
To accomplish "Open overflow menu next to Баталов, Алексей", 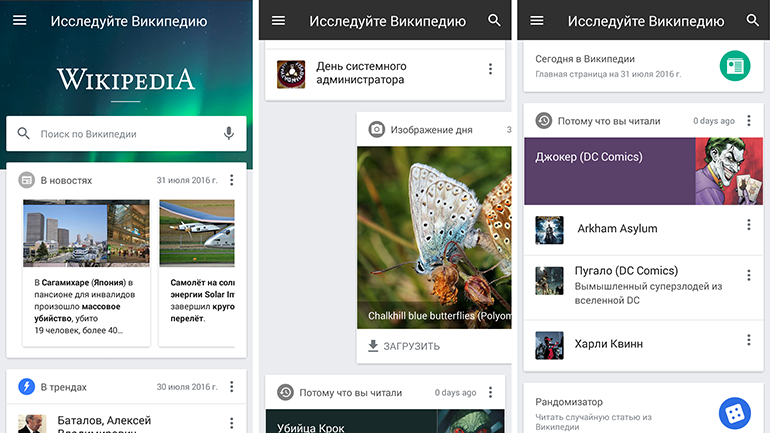I will (231, 423).
